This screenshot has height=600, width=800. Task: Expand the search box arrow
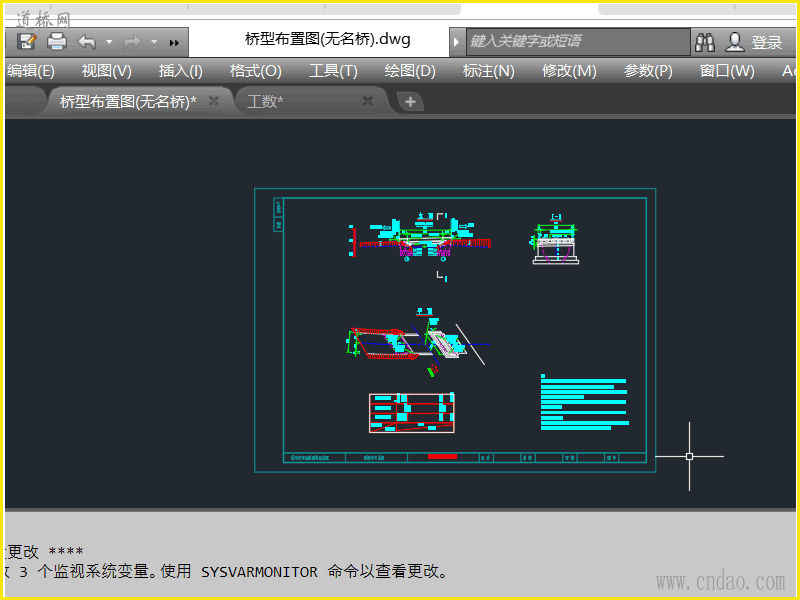(456, 42)
